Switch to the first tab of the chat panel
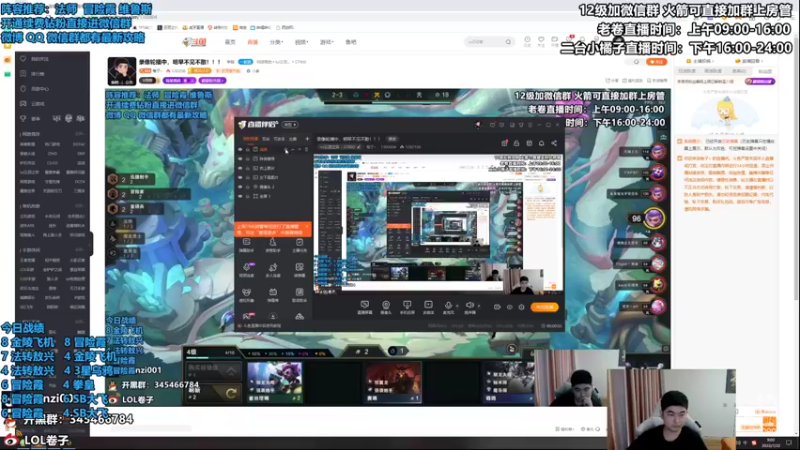This screenshot has width=800, height=450. point(687,71)
